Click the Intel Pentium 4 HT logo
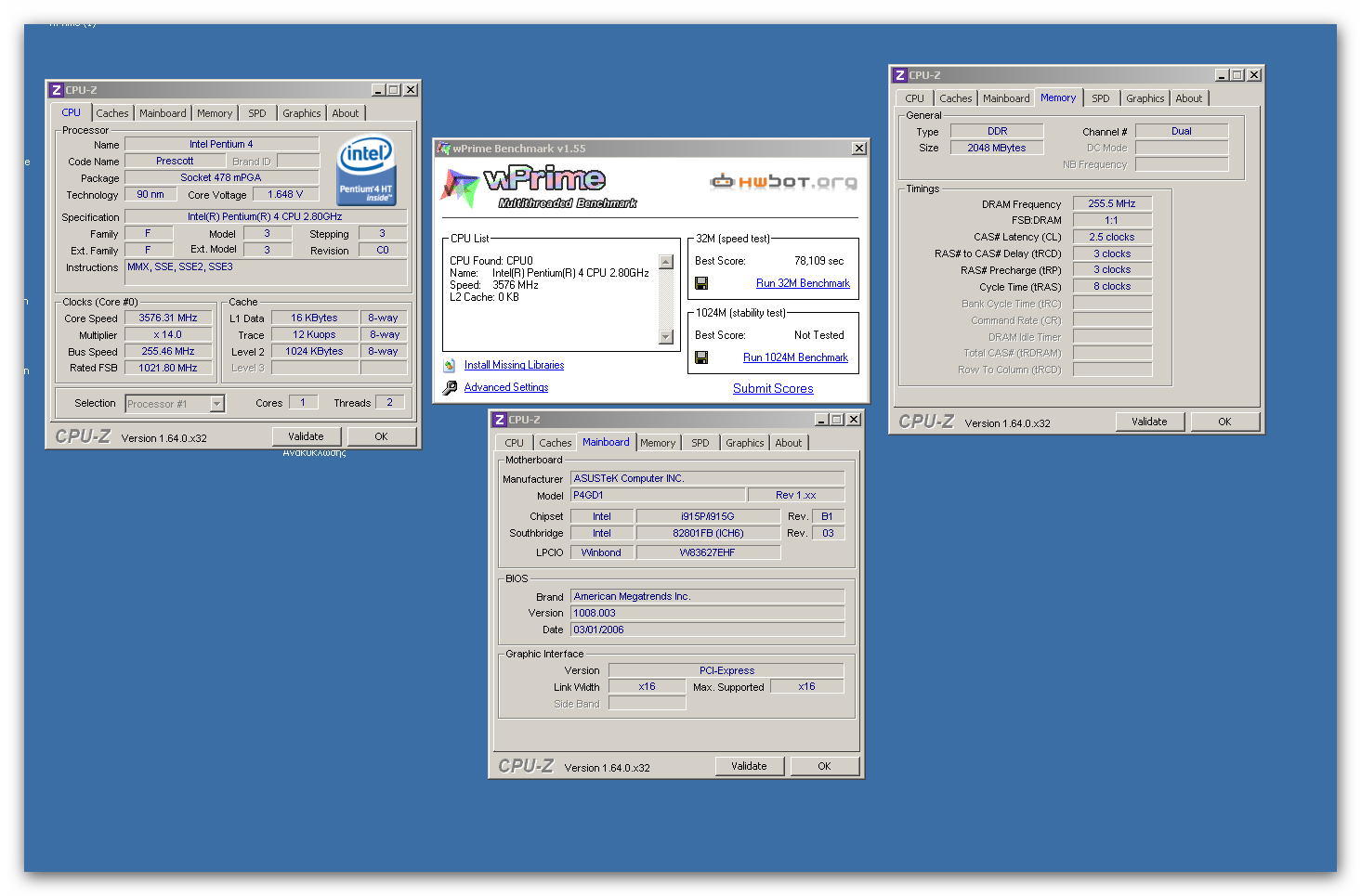The height and width of the screenshot is (896, 1361). [366, 170]
